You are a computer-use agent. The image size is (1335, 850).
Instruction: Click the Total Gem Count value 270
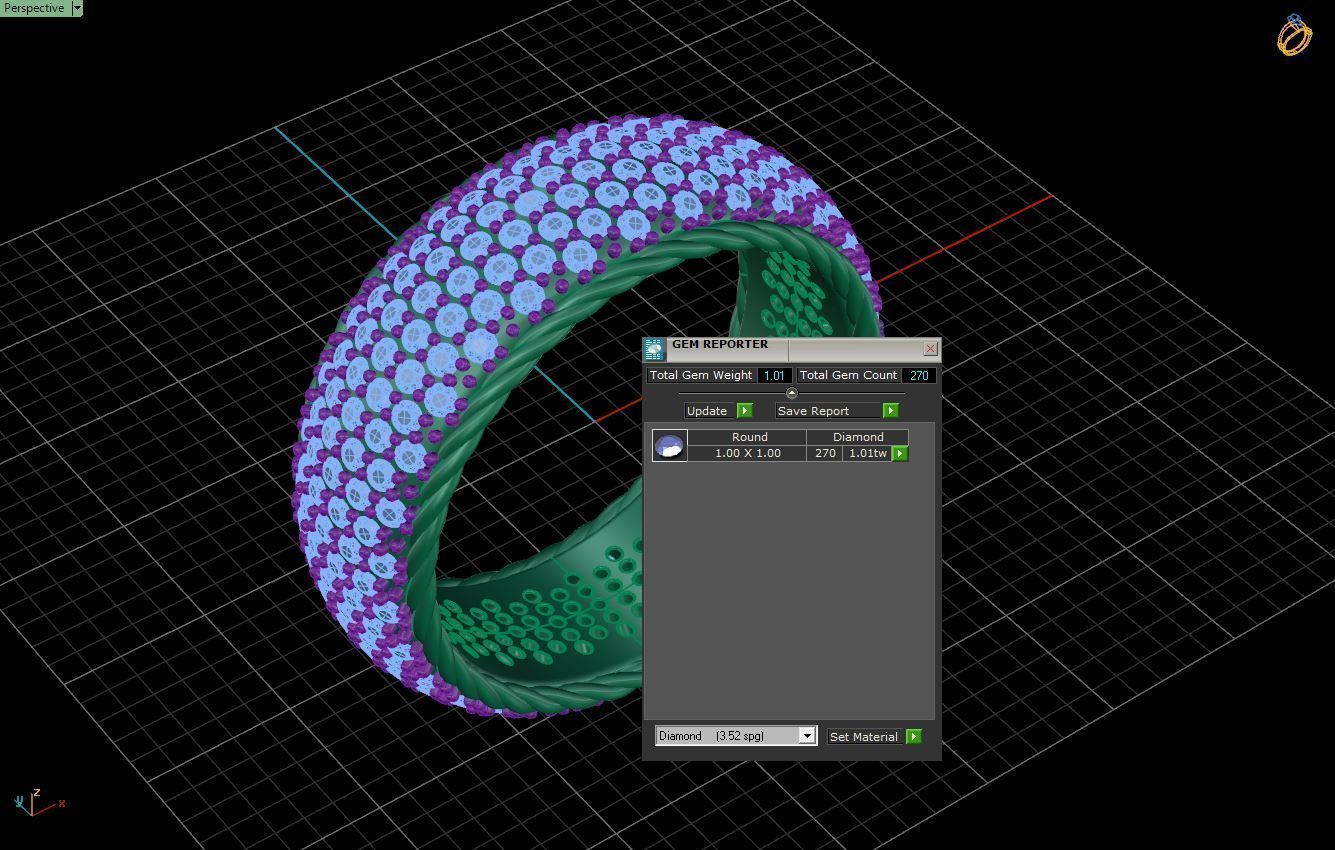pyautogui.click(x=919, y=376)
